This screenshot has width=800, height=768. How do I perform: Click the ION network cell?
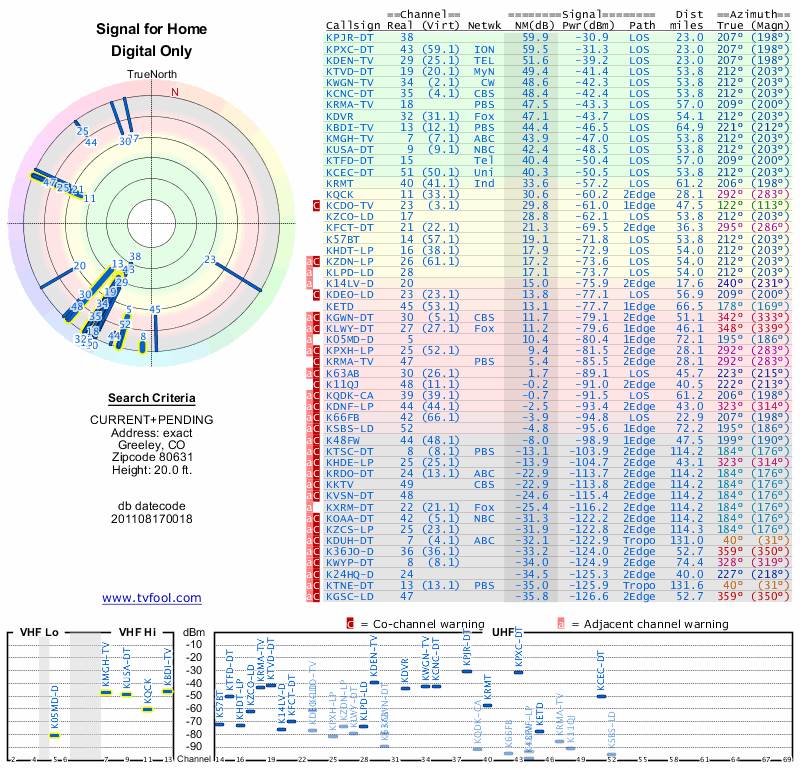484,49
